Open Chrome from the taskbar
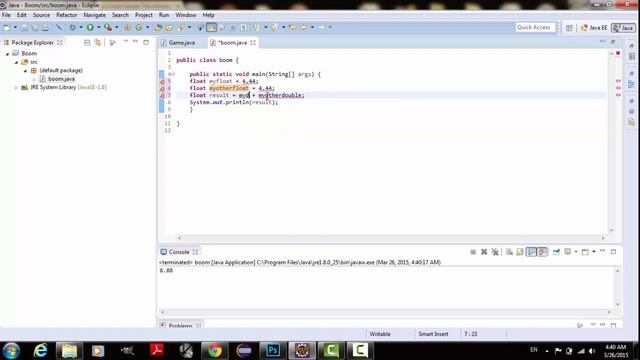640x360 pixels. [215, 351]
